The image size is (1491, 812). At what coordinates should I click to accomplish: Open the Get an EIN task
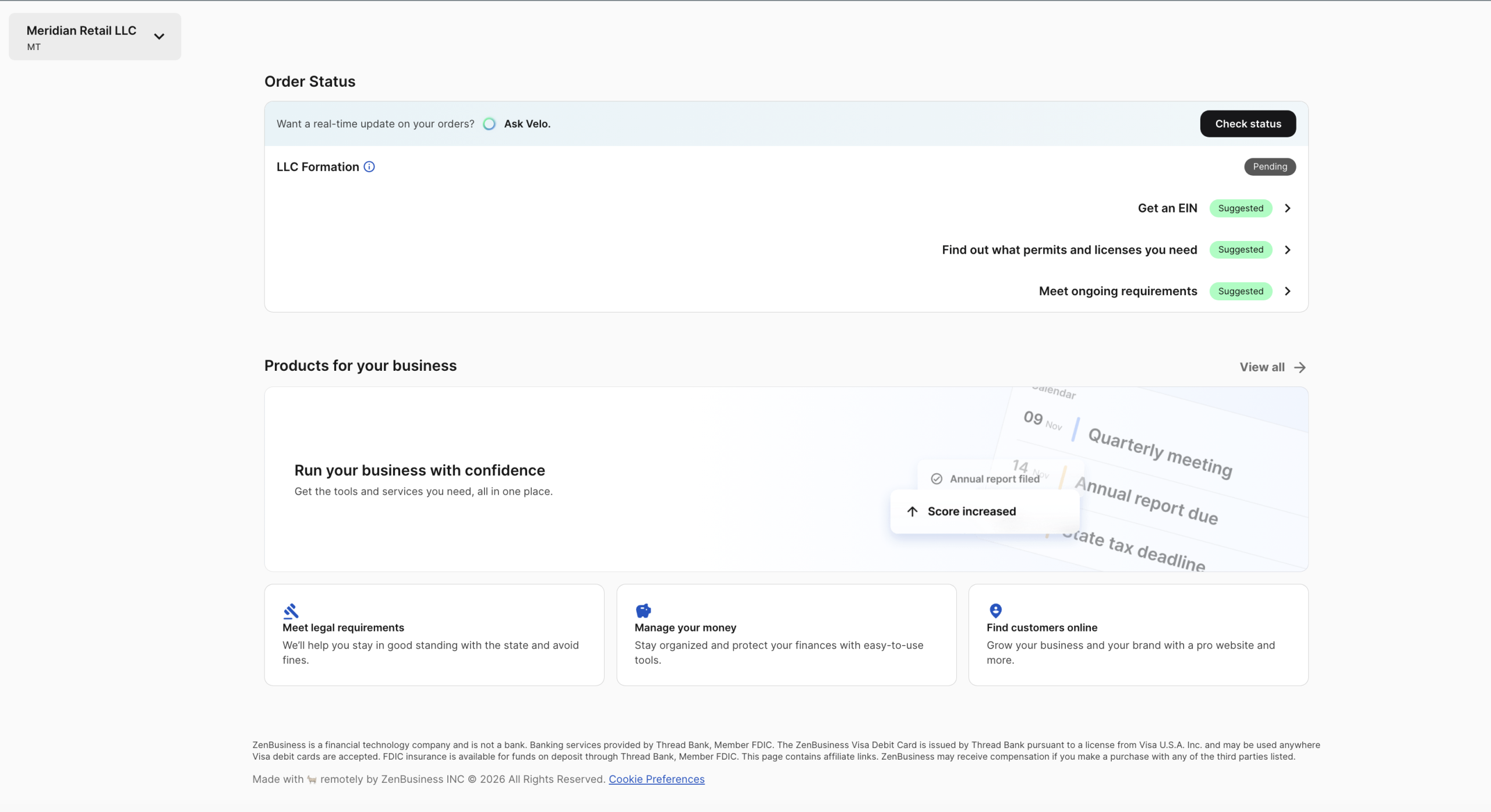point(1167,208)
